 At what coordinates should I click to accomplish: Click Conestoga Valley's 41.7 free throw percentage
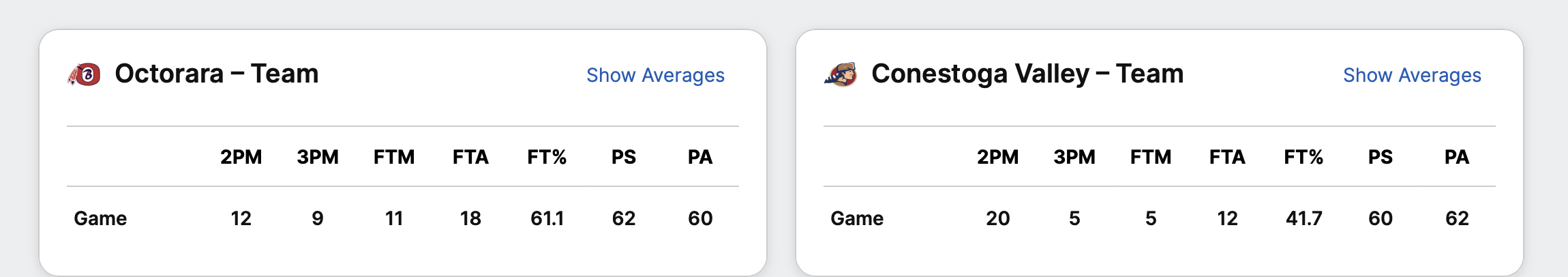point(1303,218)
